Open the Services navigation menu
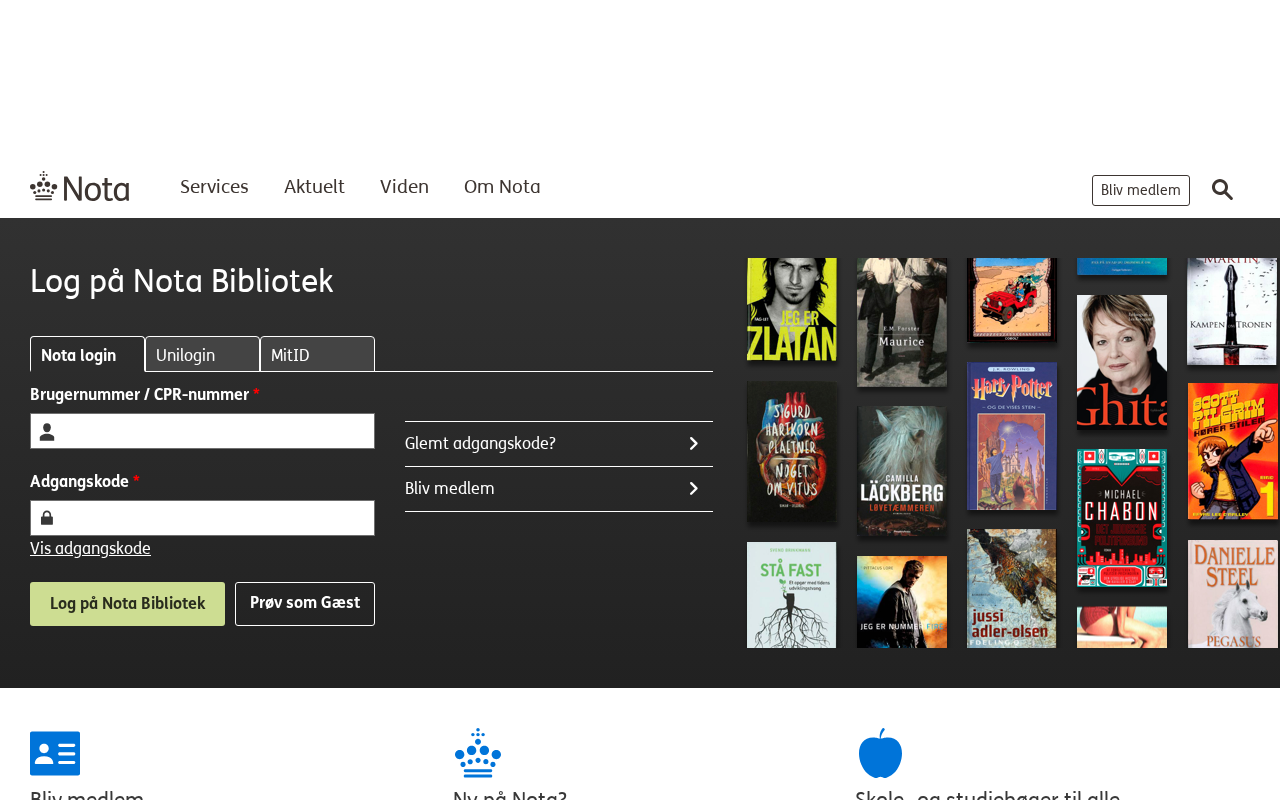Viewport: 1280px width, 800px height. [214, 187]
